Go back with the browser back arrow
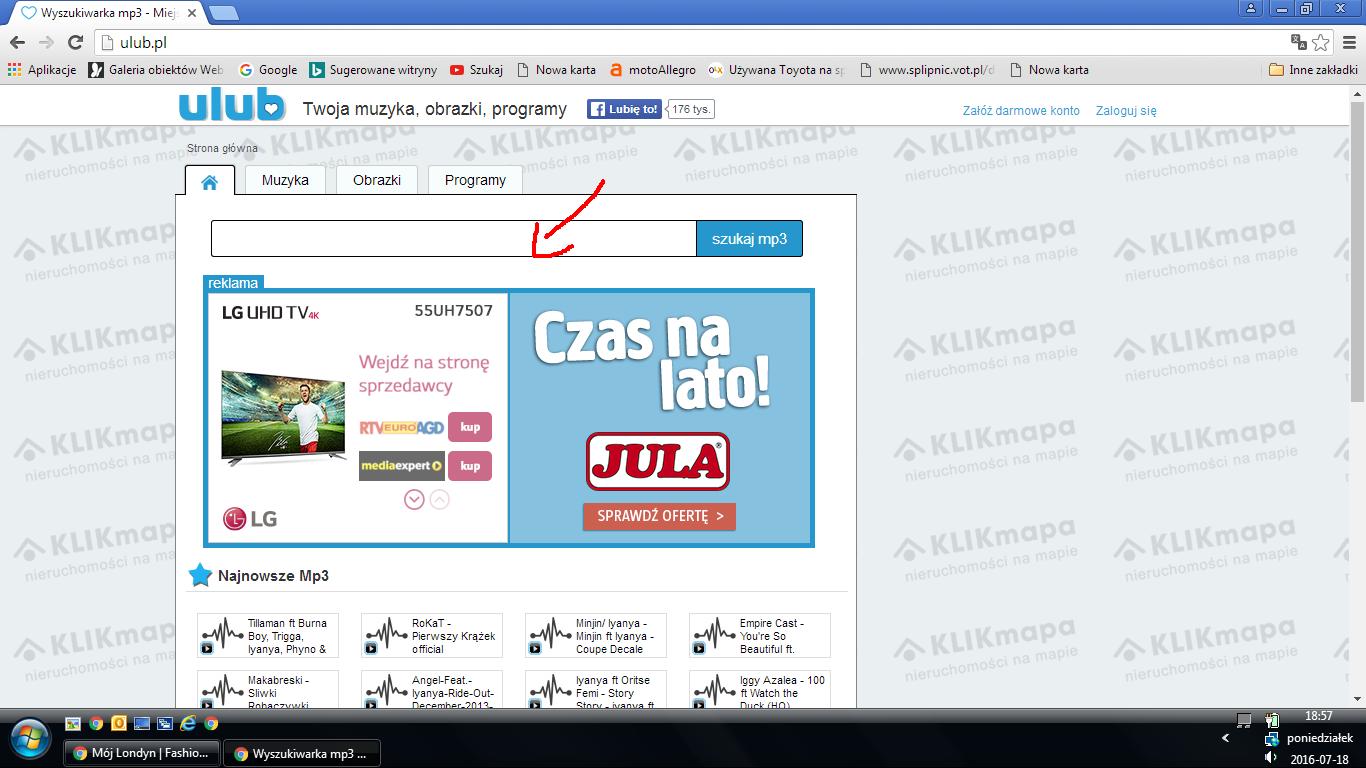 pos(17,42)
